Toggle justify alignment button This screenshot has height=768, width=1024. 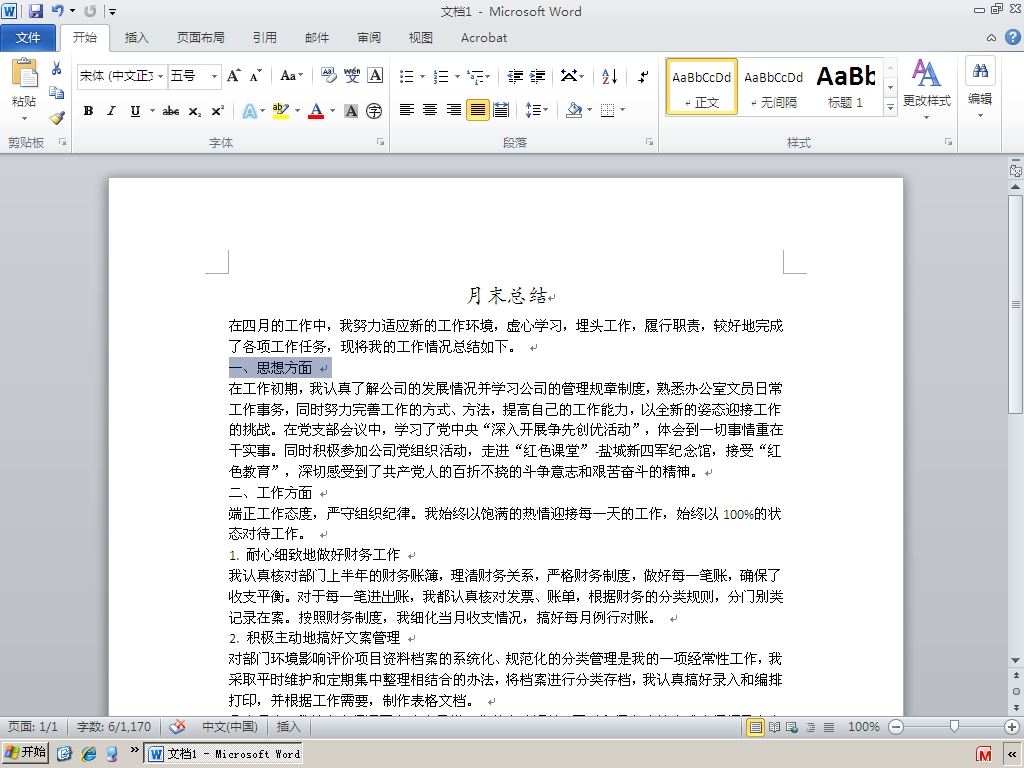point(478,110)
